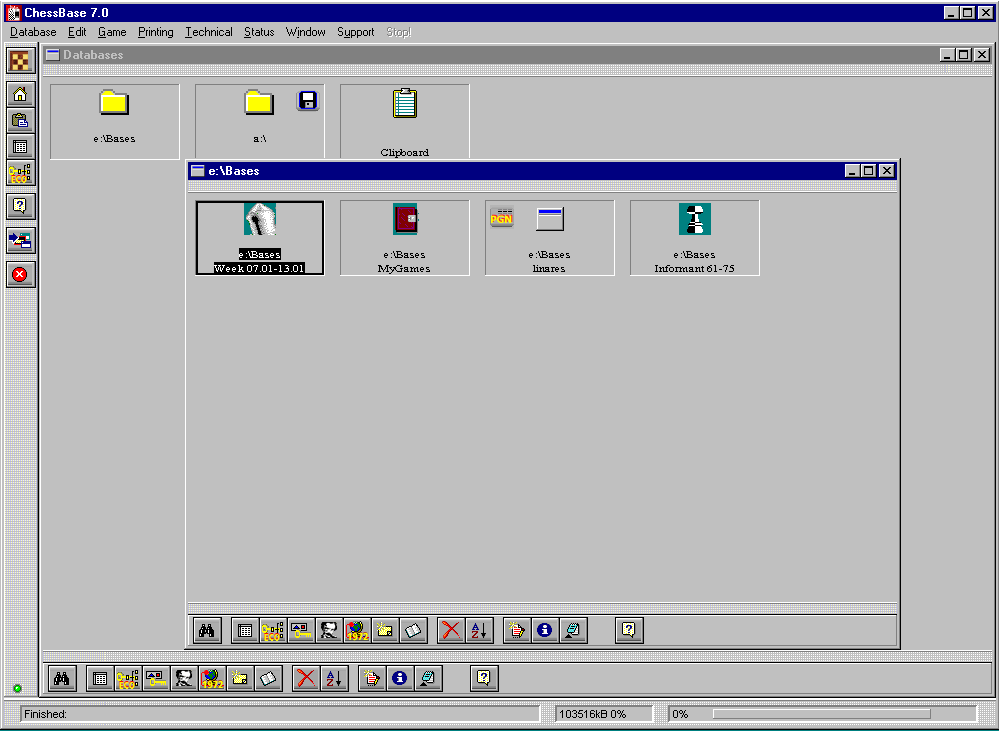Click the notepad icon in the e:\Bases toolbar
Viewport: 999px width, 731px height.
[573, 630]
